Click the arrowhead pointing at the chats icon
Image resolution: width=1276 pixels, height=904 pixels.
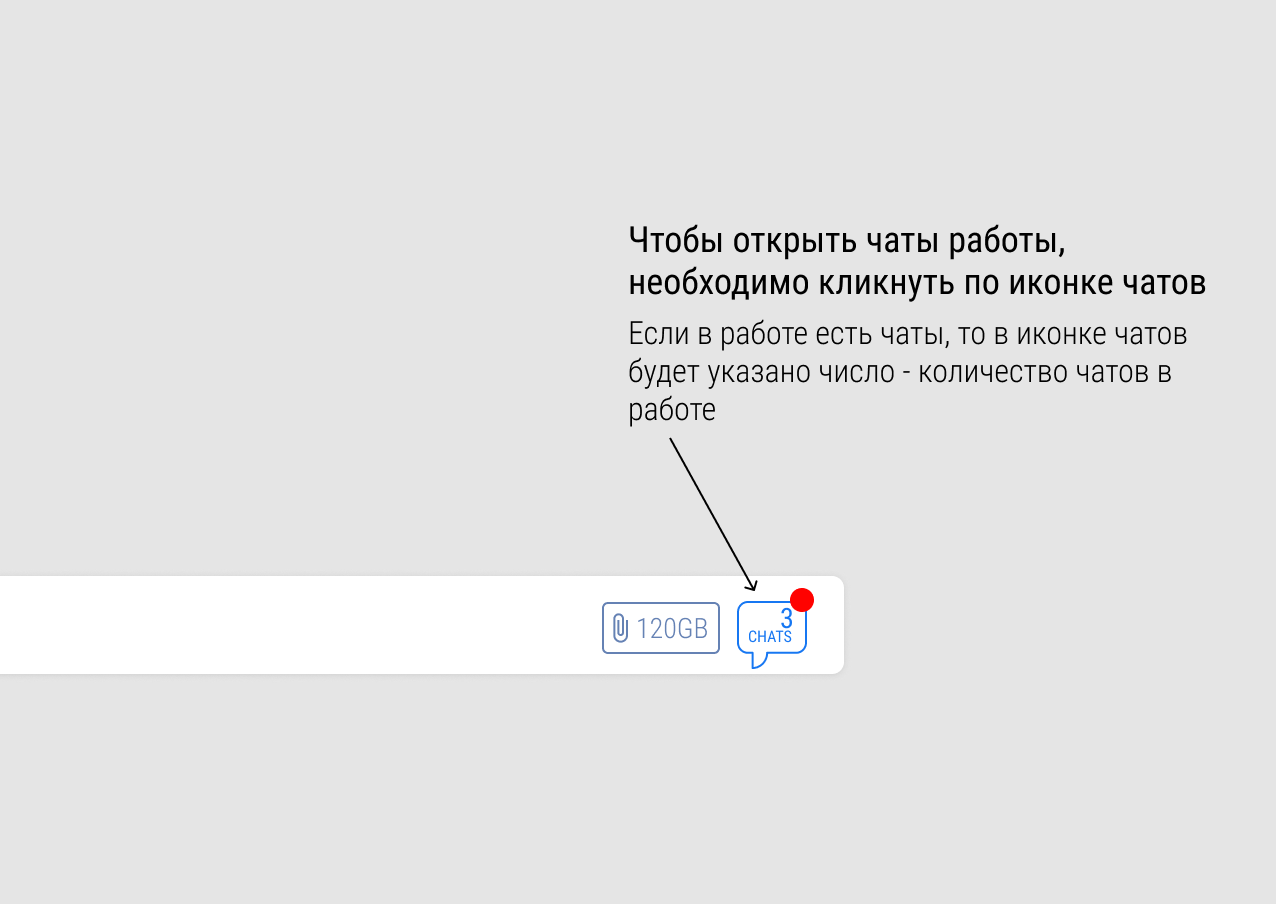[x=753, y=585]
